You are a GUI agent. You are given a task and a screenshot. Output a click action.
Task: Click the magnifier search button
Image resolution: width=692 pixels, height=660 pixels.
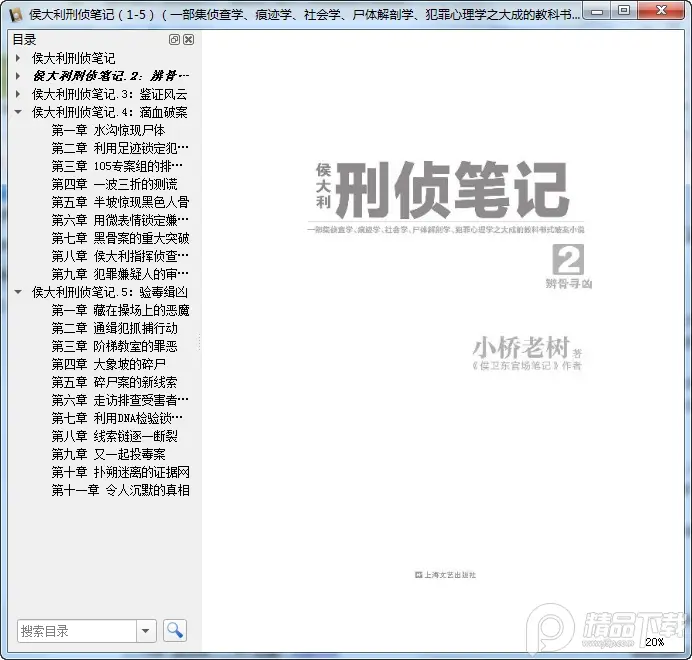(175, 630)
